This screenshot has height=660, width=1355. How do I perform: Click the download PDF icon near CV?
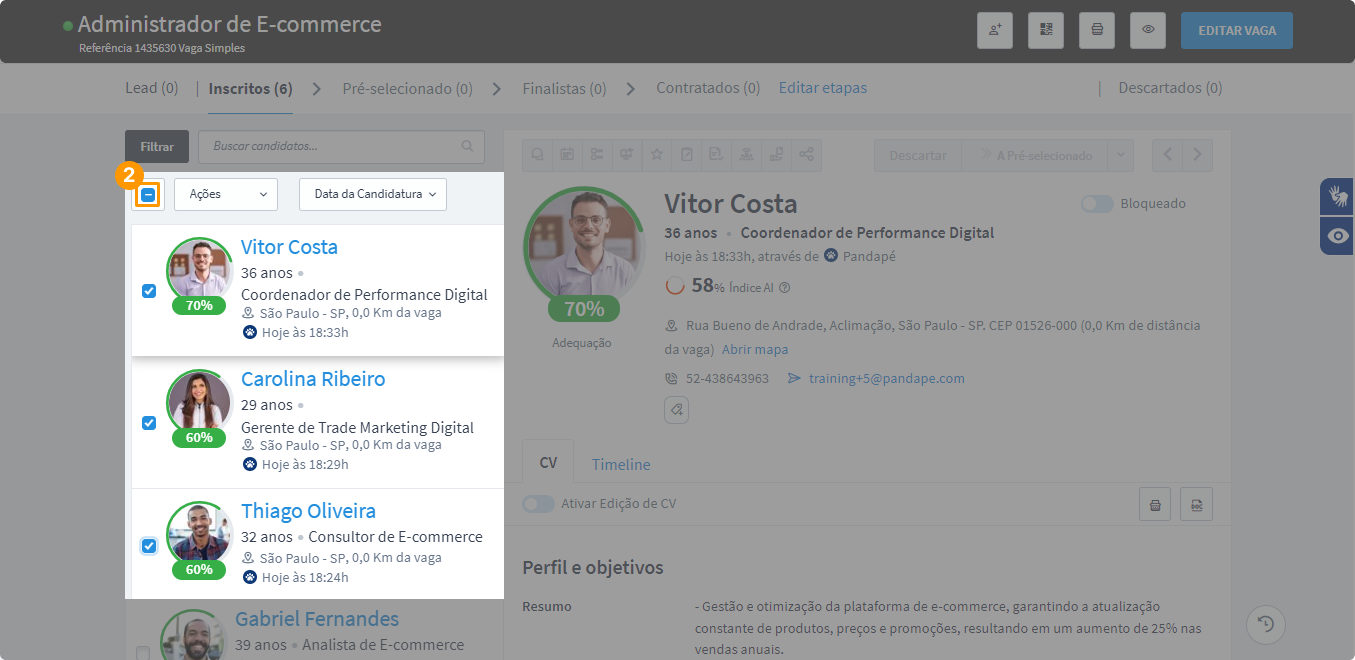tap(1196, 505)
